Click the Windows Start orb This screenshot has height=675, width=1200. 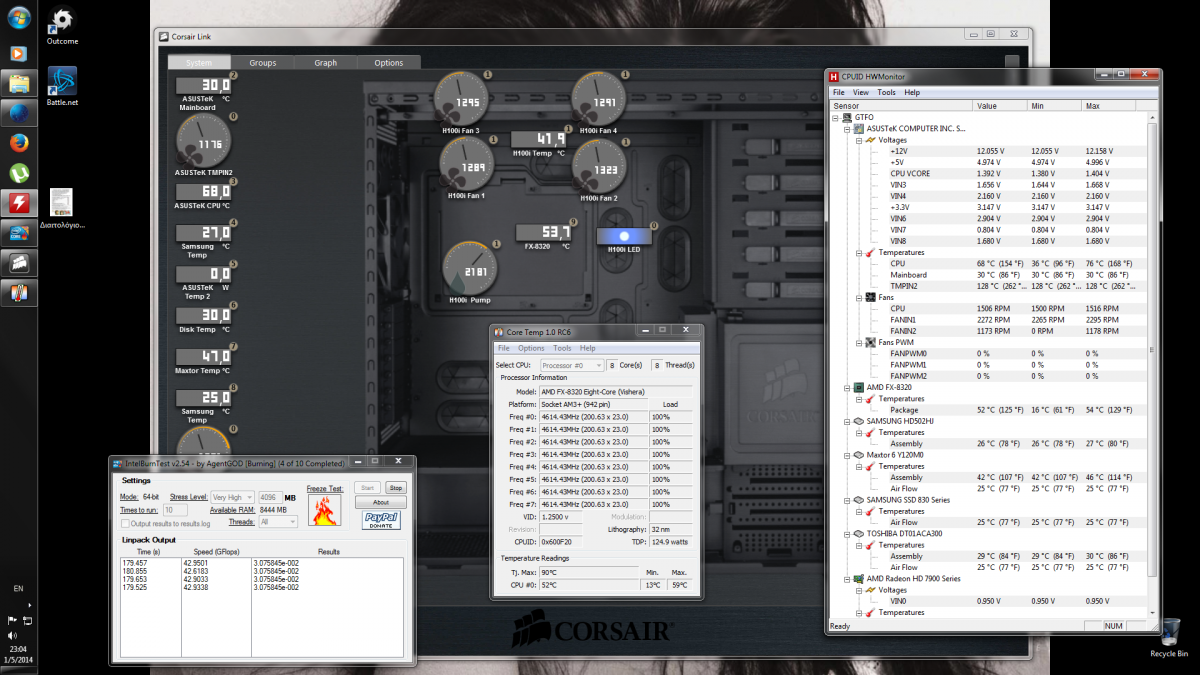click(x=18, y=18)
